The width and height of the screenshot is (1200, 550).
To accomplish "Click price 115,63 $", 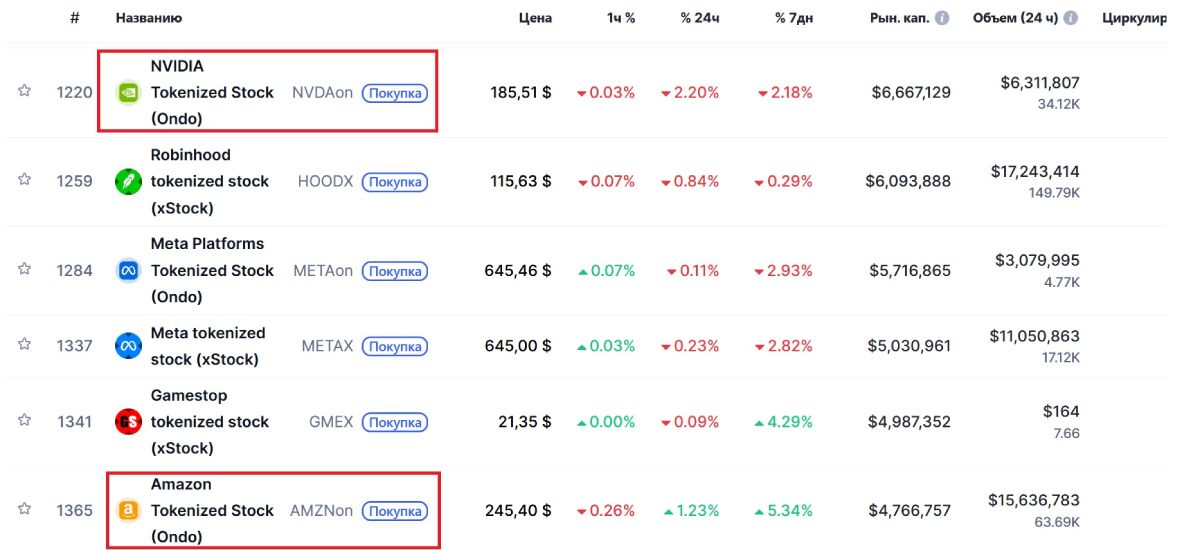I will (521, 181).
